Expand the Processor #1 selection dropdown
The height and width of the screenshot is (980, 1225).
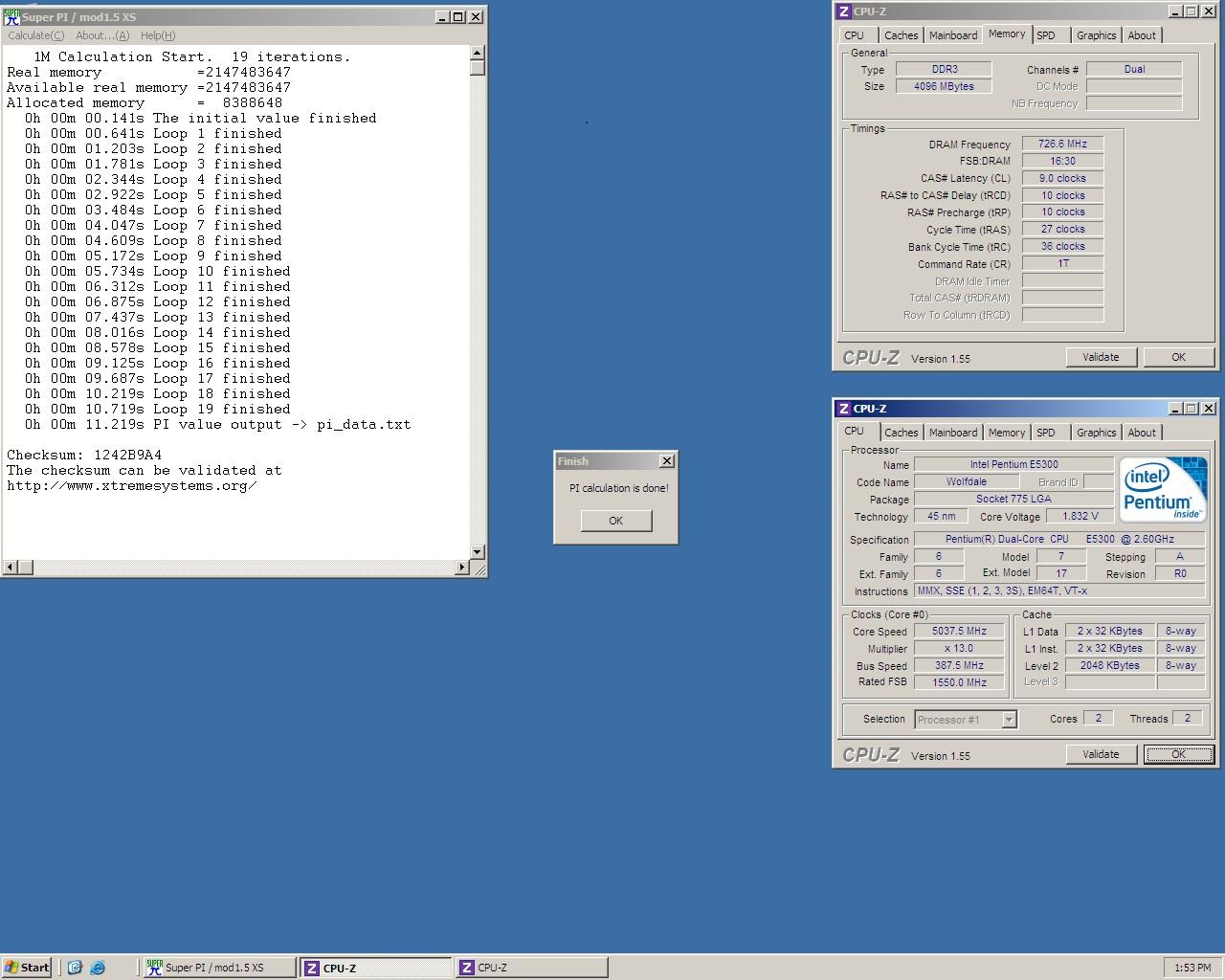pos(1009,720)
